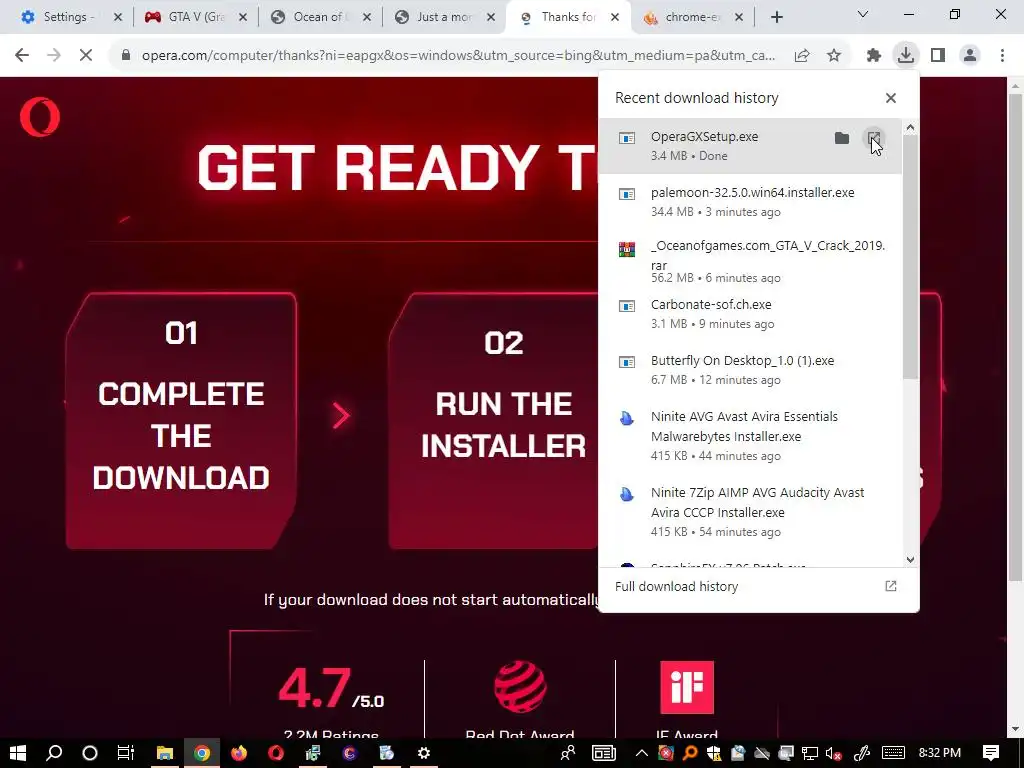Show hidden system tray icons
Screen dimensions: 1024x768
(642, 753)
